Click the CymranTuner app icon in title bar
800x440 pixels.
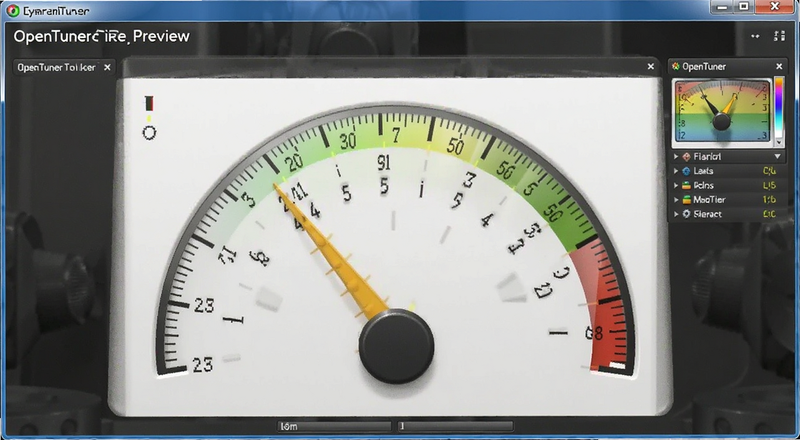click(13, 10)
